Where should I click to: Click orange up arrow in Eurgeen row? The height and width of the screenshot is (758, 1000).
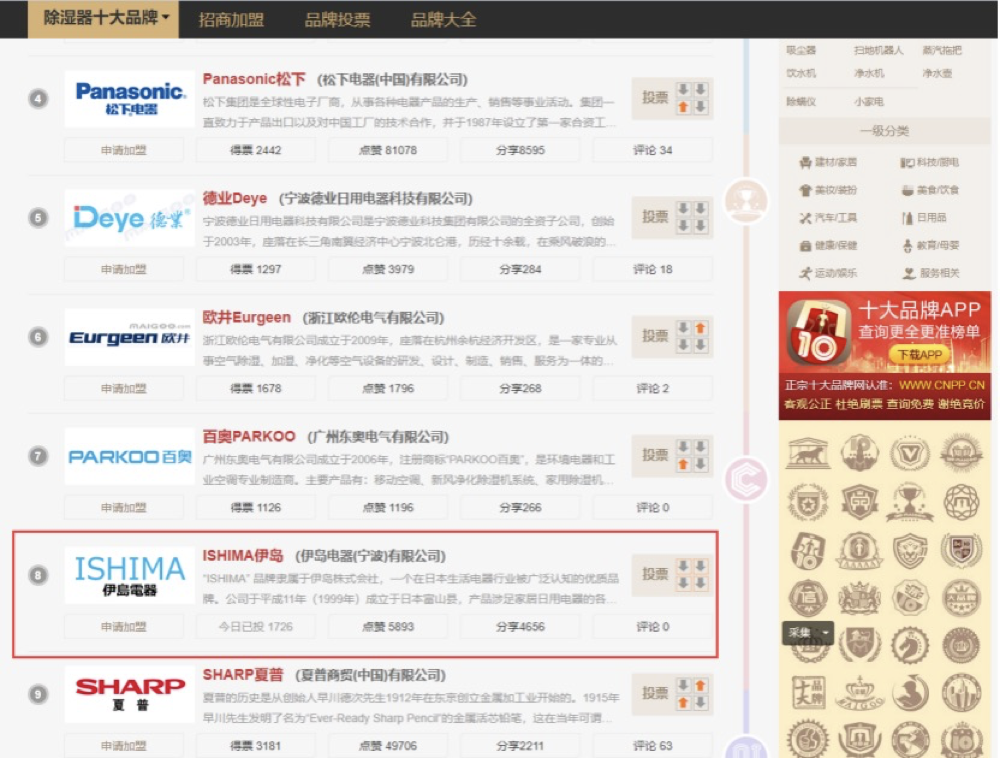(700, 328)
